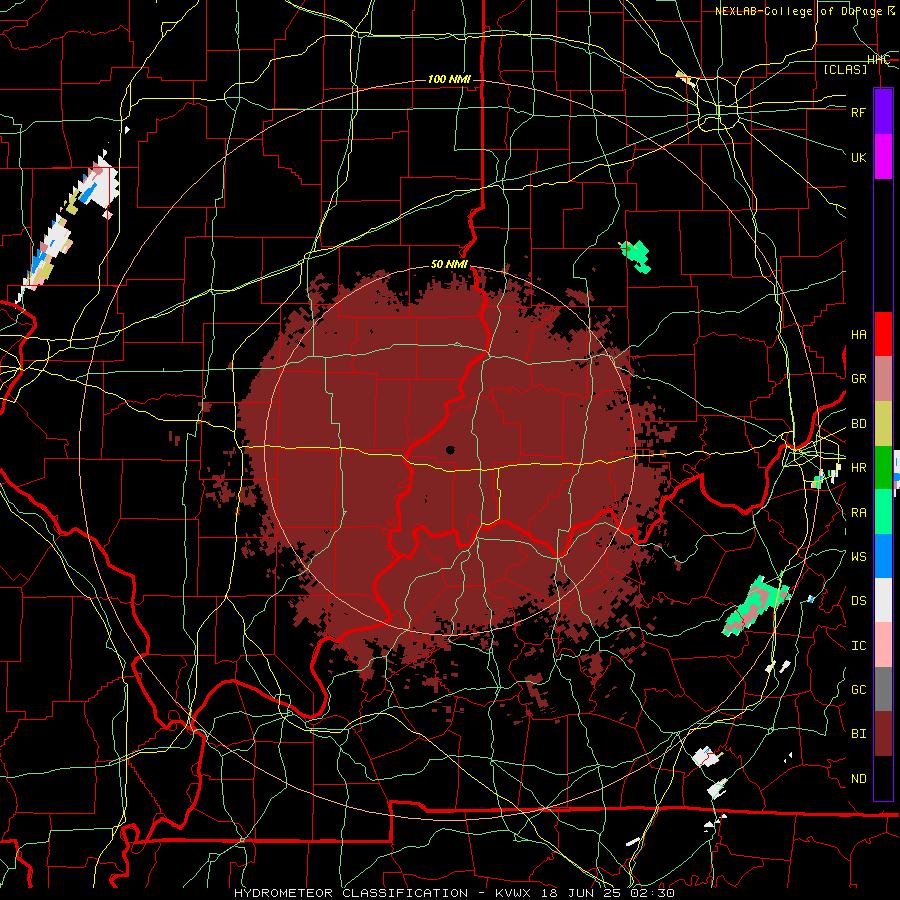Select the dusty pink GR legend swatch
The width and height of the screenshot is (900, 900).
[x=883, y=379]
